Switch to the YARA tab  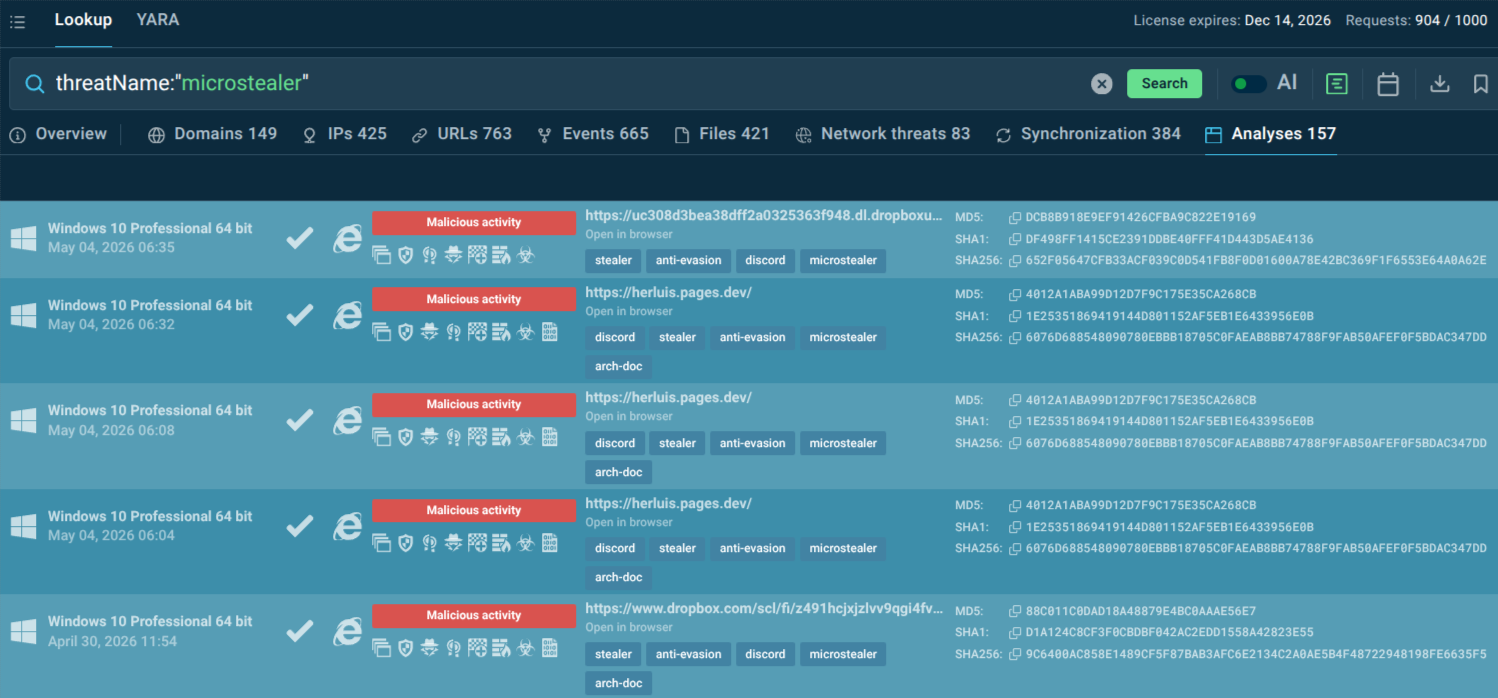(x=158, y=20)
